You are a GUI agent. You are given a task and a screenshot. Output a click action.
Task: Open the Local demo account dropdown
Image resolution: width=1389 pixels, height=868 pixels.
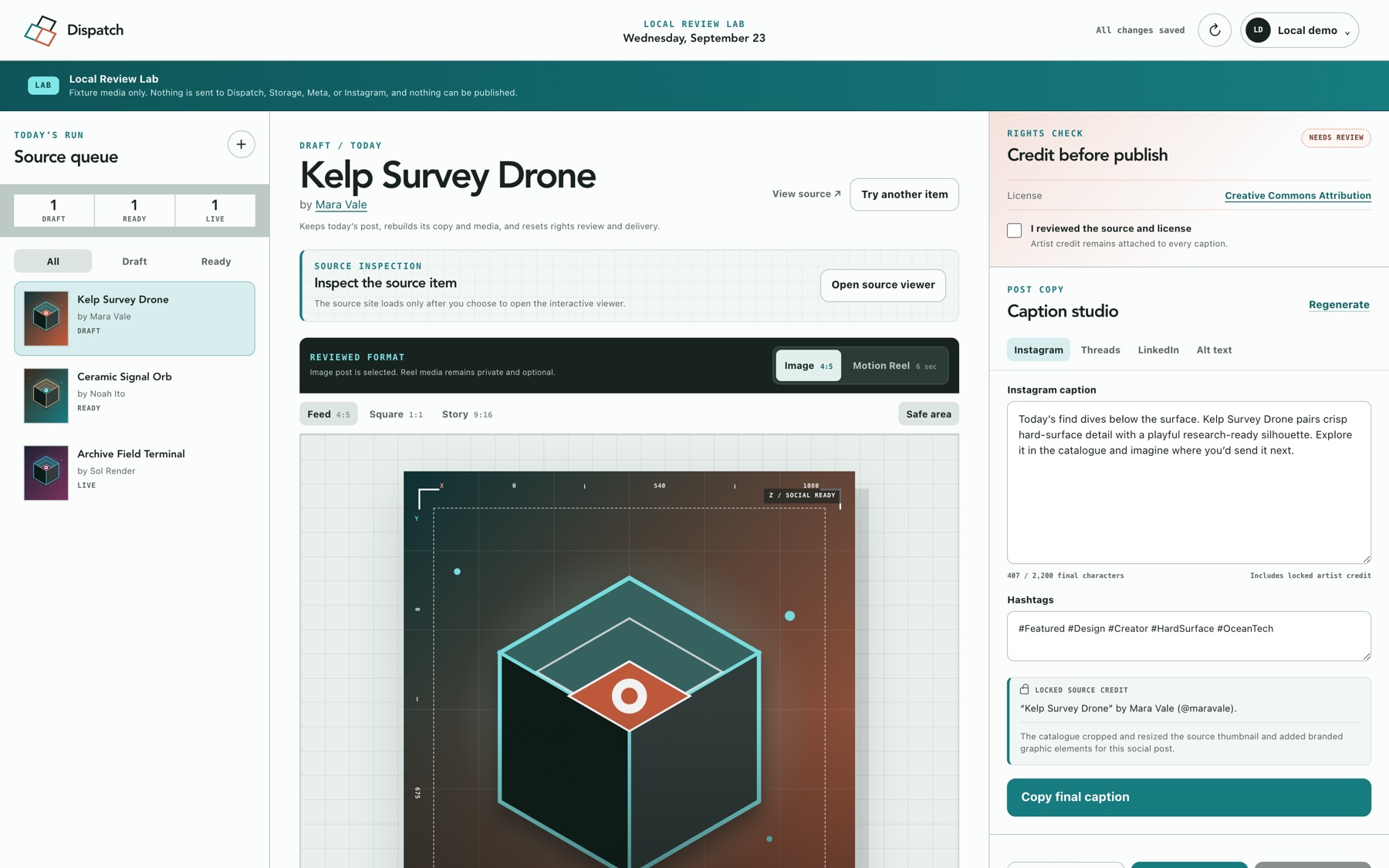(x=1299, y=30)
